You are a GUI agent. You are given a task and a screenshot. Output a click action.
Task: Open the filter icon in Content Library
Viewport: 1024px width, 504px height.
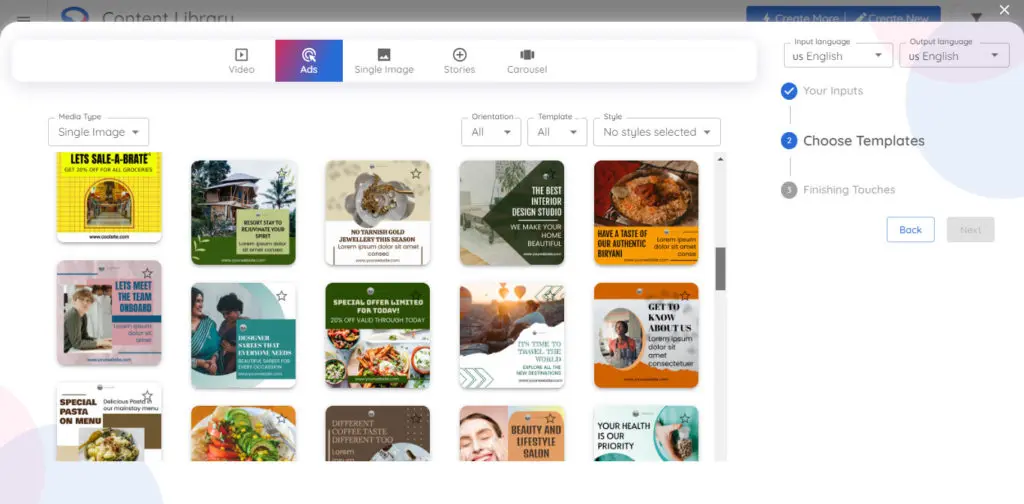(976, 17)
